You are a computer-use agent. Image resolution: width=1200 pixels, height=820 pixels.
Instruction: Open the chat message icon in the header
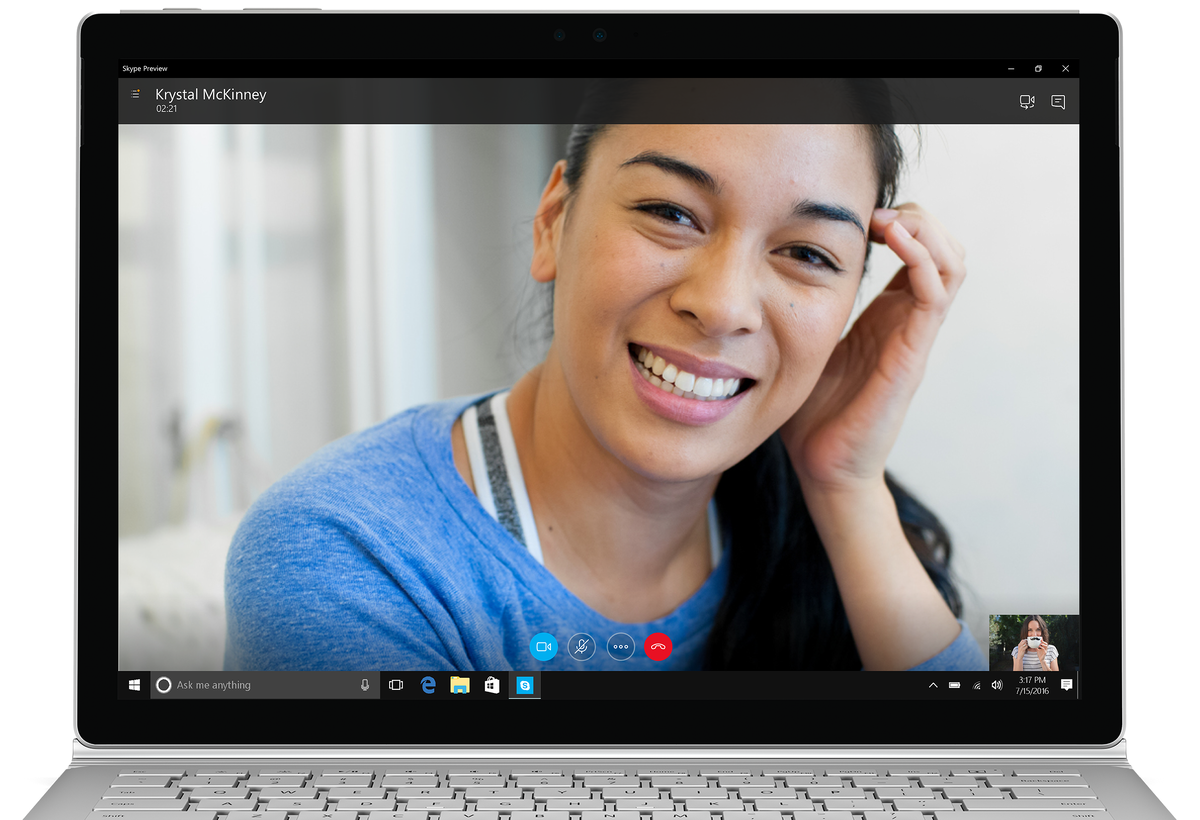coord(1058,102)
